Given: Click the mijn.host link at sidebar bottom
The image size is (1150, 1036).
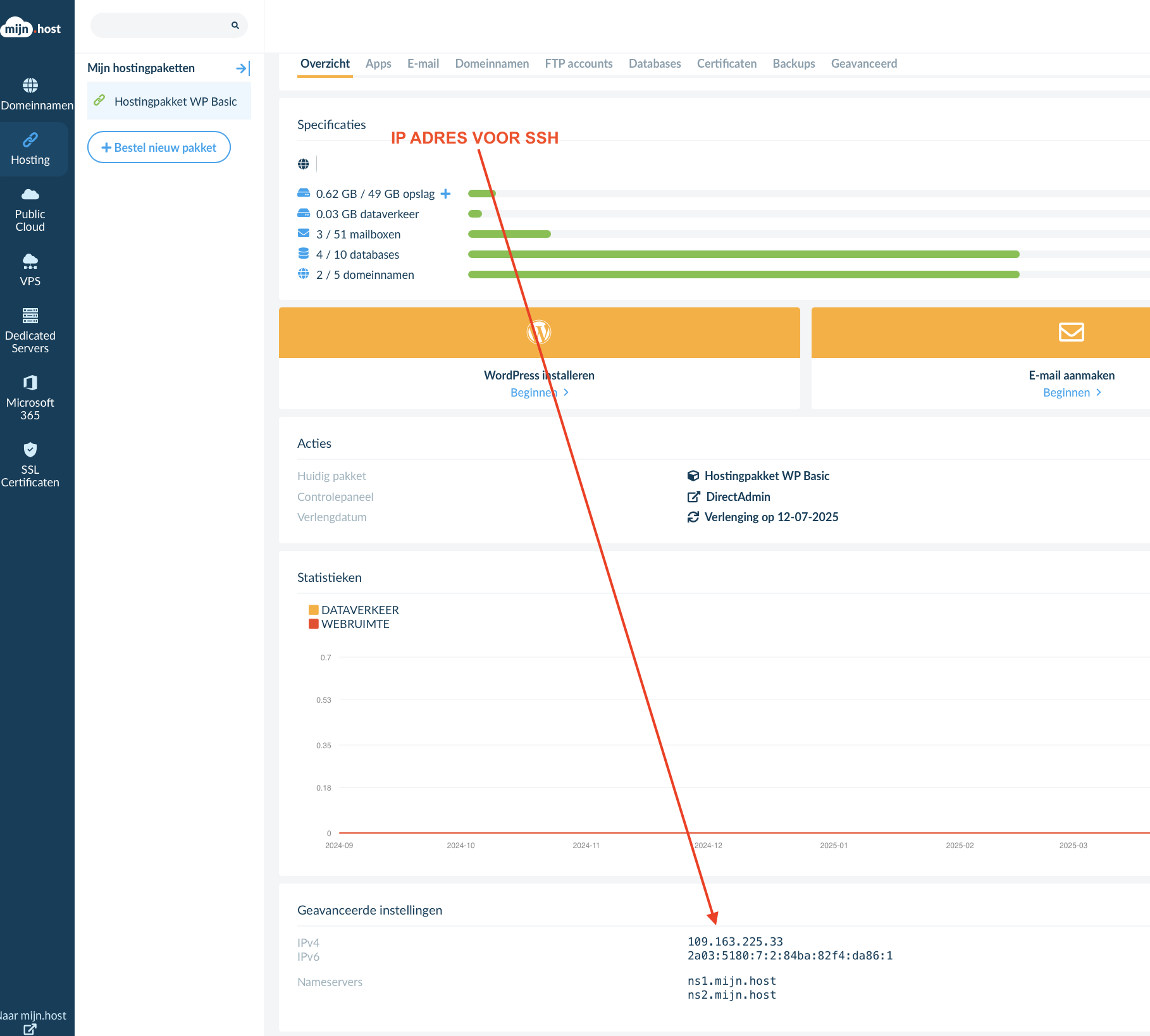Looking at the screenshot, I should [33, 1015].
